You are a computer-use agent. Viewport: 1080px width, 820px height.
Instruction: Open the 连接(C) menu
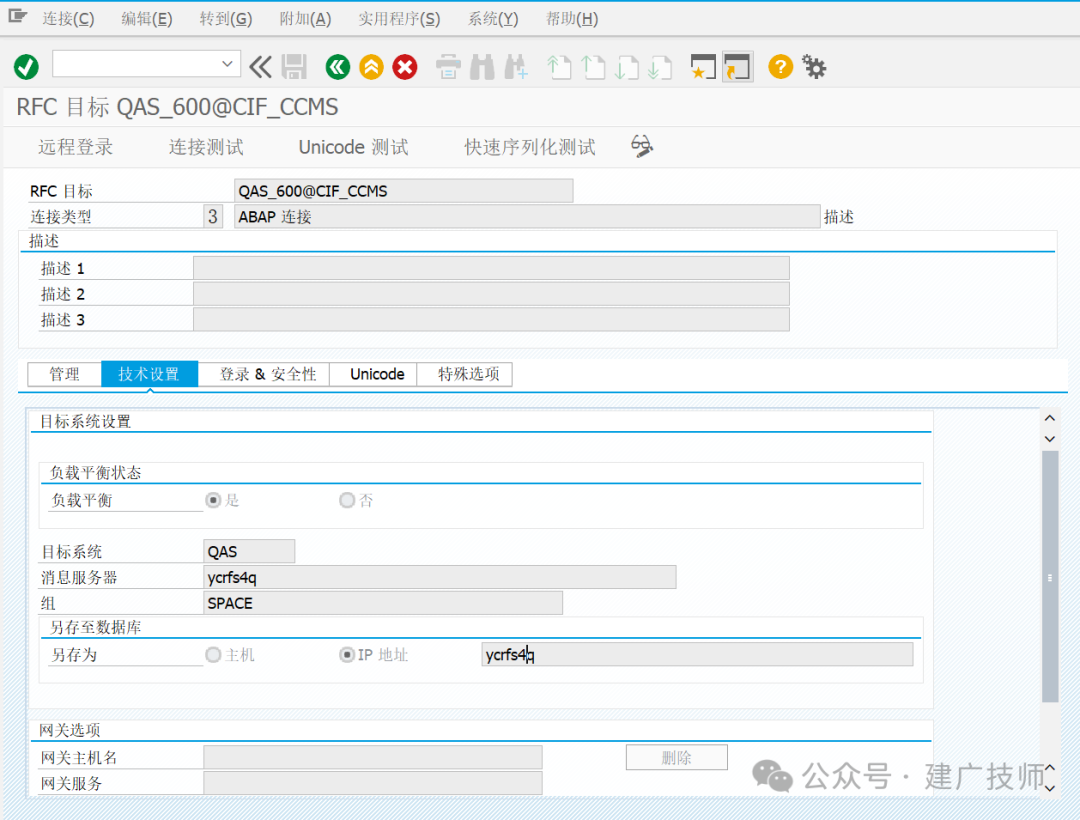(x=68, y=19)
